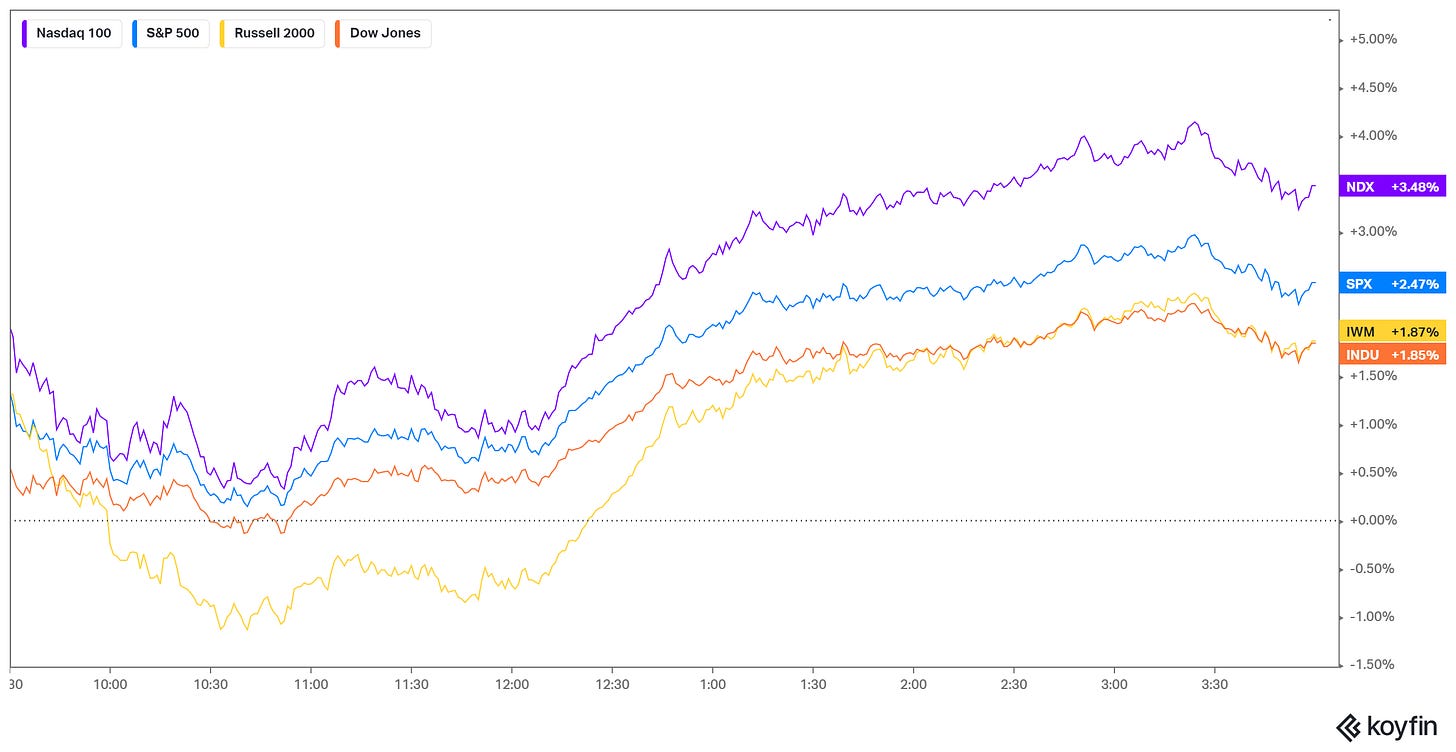Click the 2:00 time axis label
Screen dimensions: 1456x752
coord(913,685)
